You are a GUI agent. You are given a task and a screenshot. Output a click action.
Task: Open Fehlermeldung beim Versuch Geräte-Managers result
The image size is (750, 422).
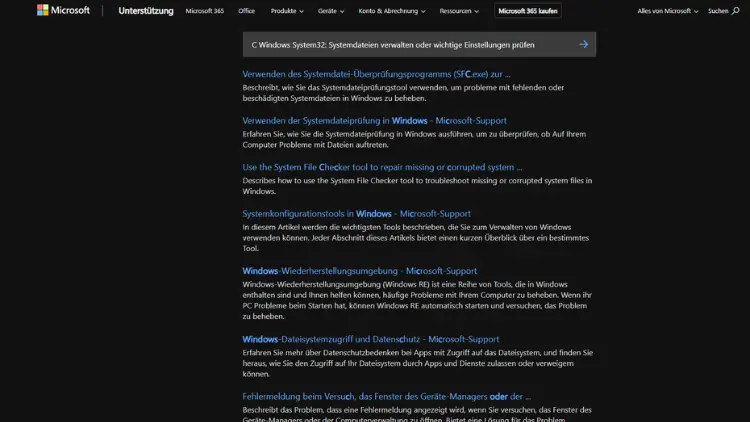tap(386, 397)
